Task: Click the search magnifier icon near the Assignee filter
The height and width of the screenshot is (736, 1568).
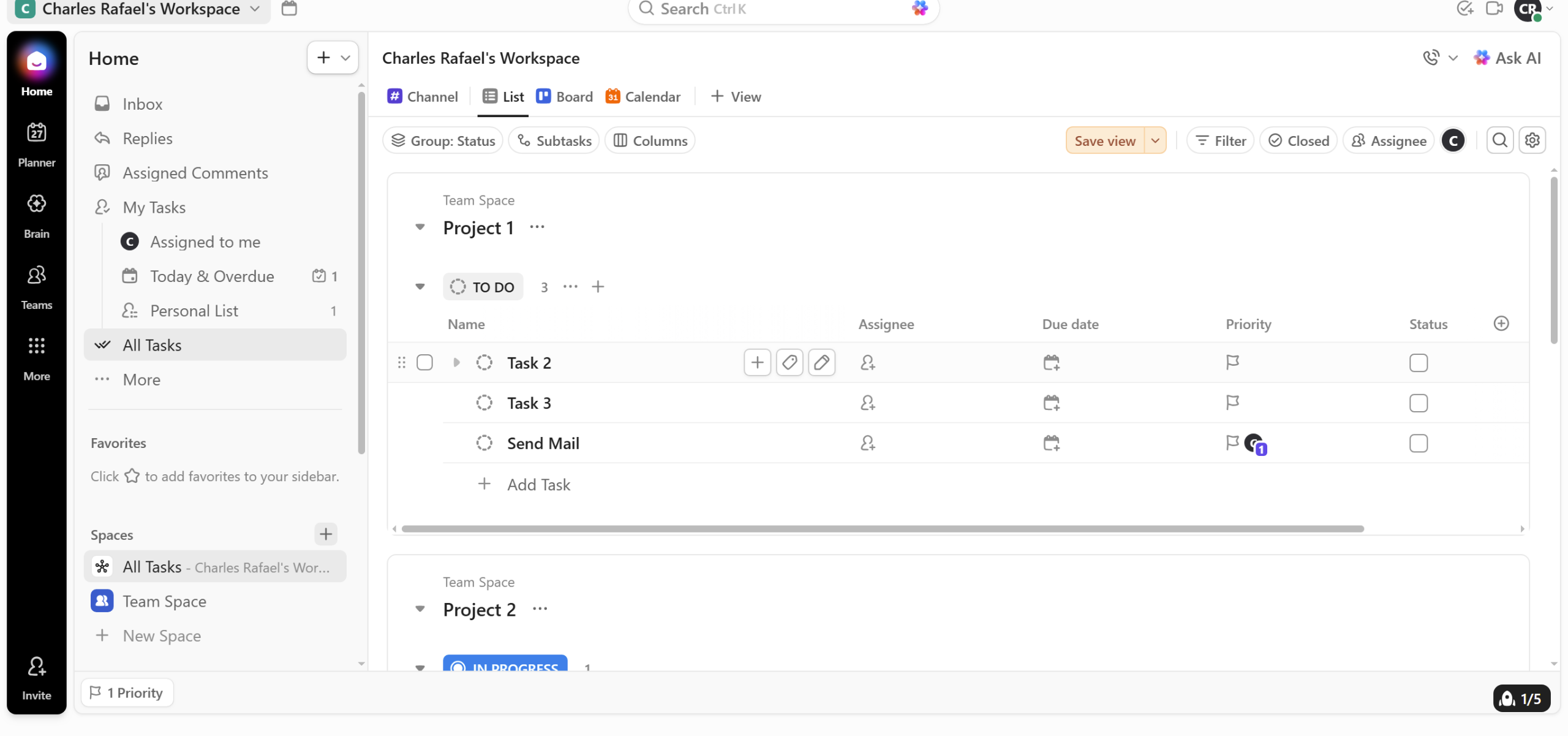Action: click(x=1499, y=140)
